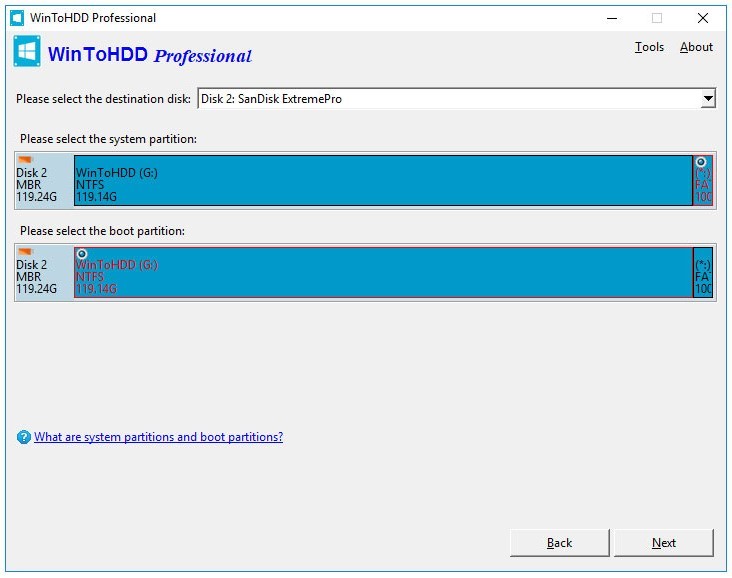This screenshot has width=732, height=578.
Task: Click 'Please select the destination disk:' label
Action: click(103, 99)
